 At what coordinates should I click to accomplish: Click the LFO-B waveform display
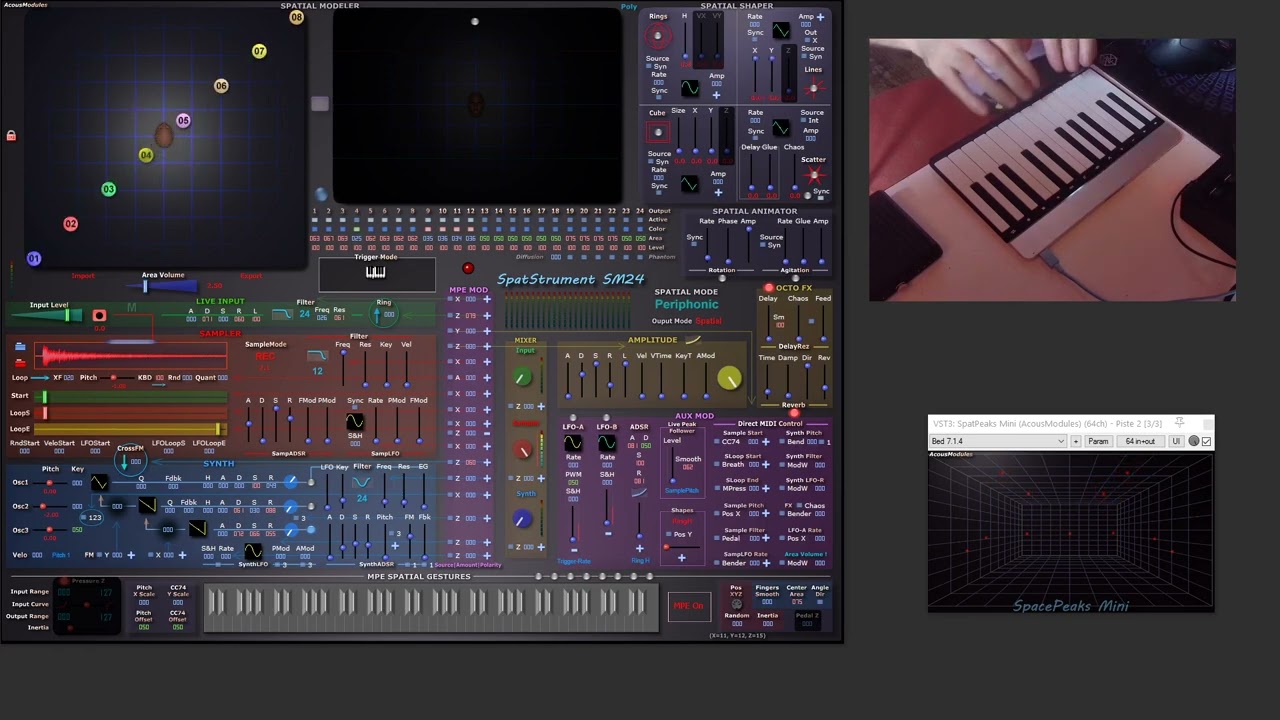pyautogui.click(x=607, y=443)
